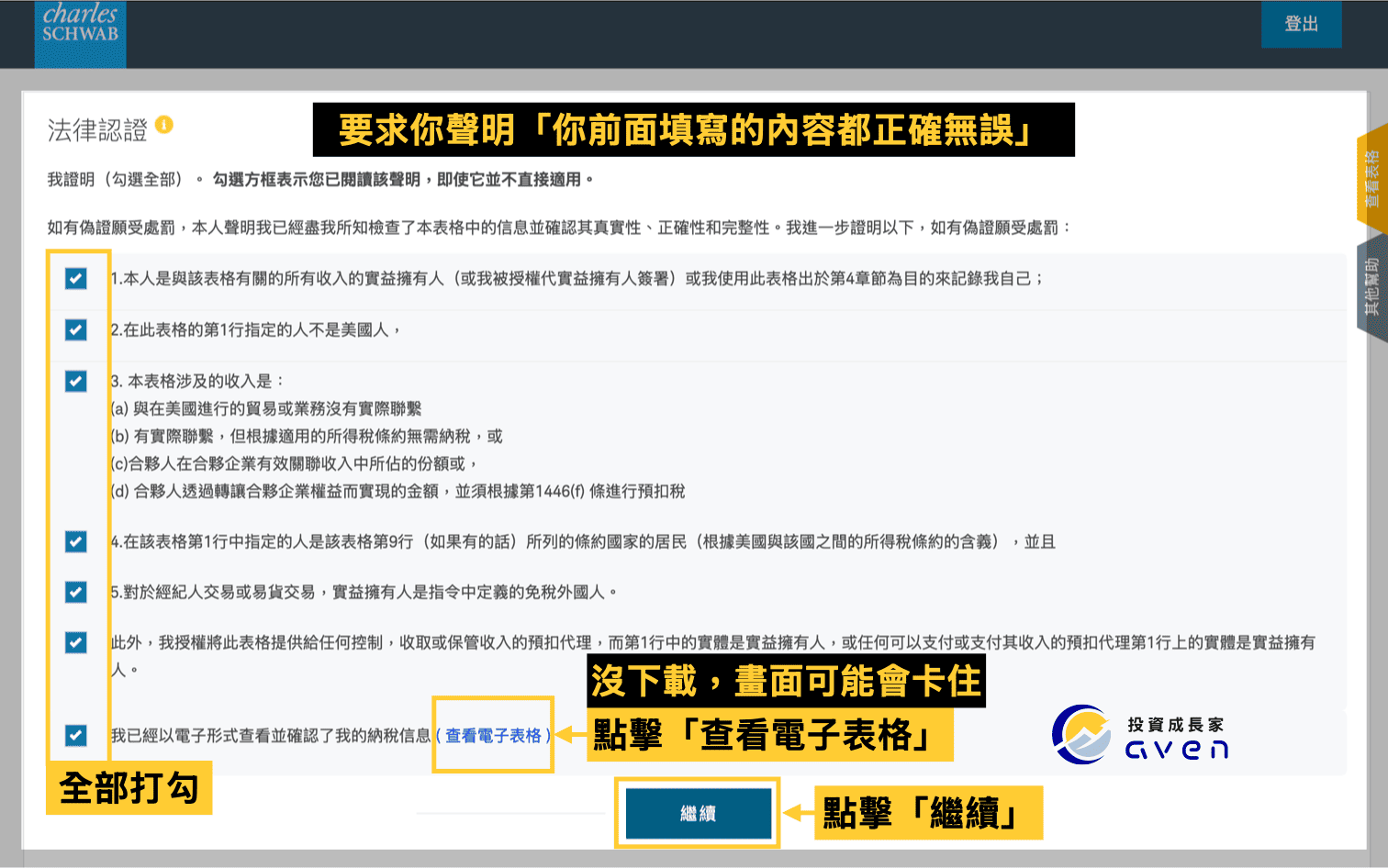This screenshot has height=868, width=1388.
Task: Toggle the 我已經以電子形式查看 confirmation checkbox
Action: pyautogui.click(x=76, y=735)
